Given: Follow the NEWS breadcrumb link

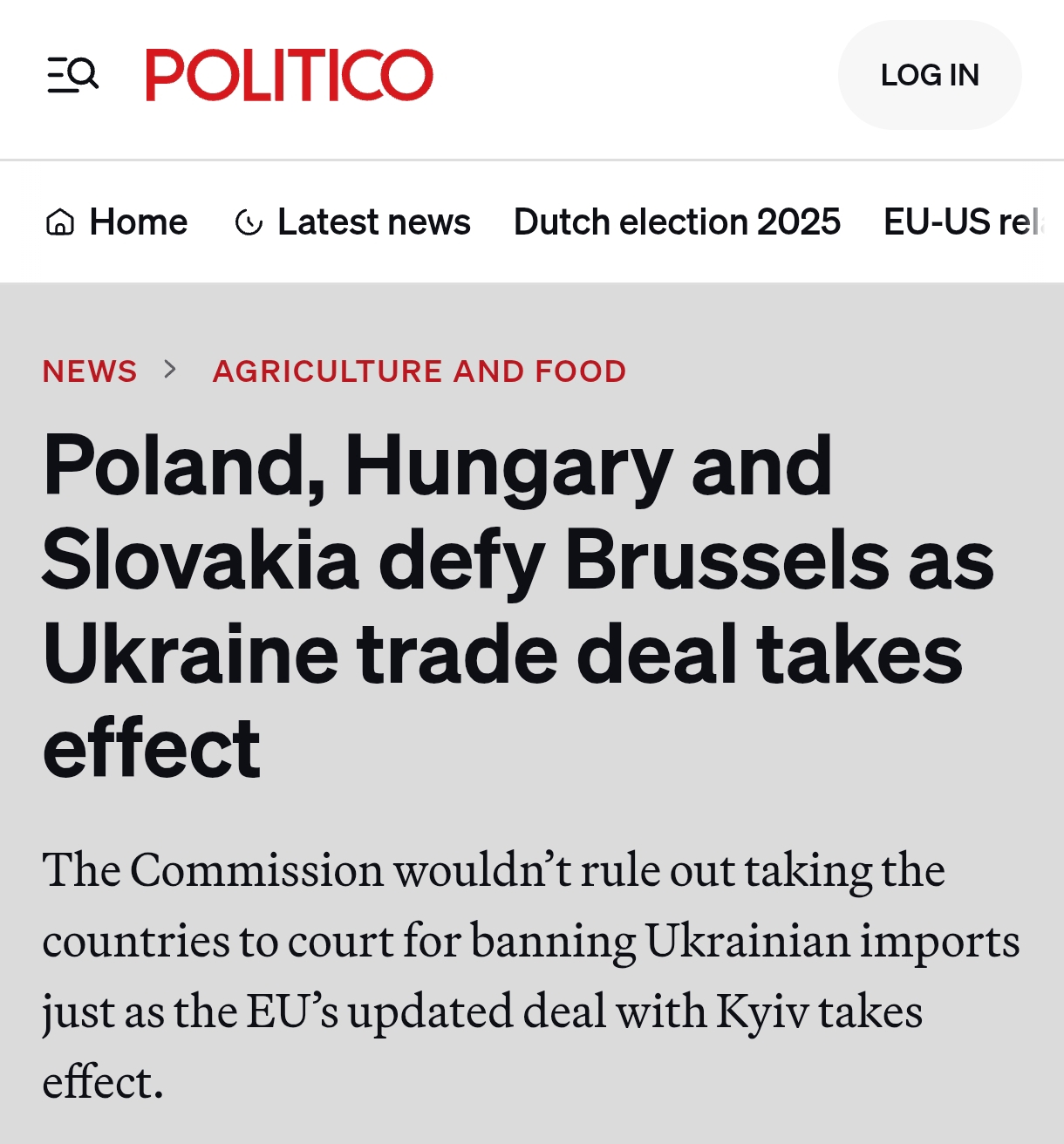Looking at the screenshot, I should tap(90, 371).
